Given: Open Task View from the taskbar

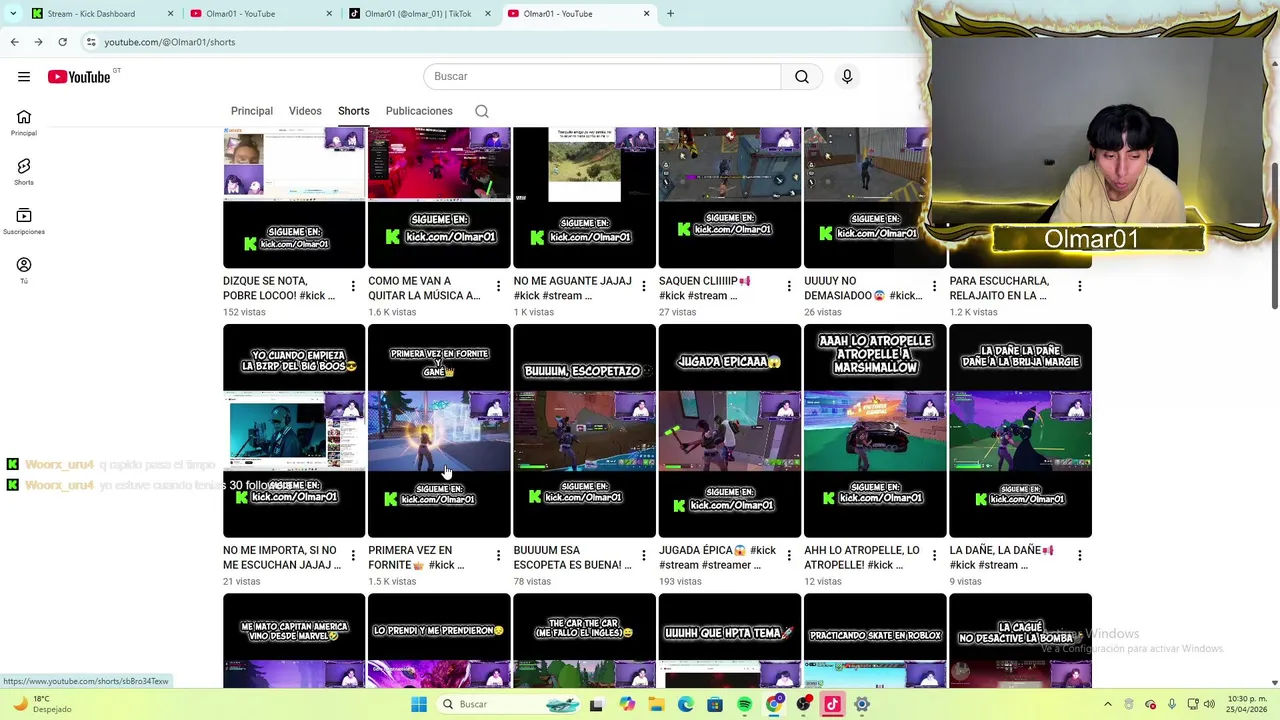Looking at the screenshot, I should 597,704.
